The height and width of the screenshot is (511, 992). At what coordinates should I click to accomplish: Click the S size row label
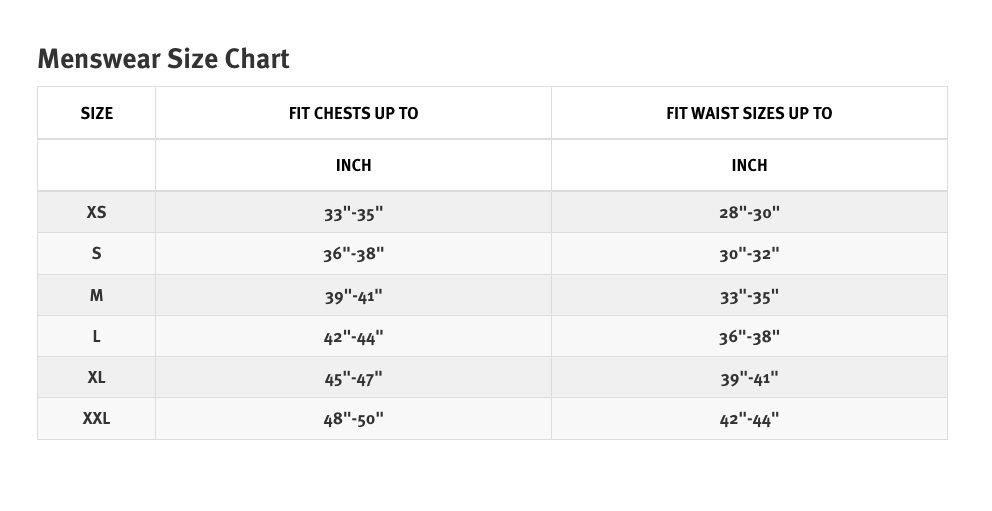[96, 253]
